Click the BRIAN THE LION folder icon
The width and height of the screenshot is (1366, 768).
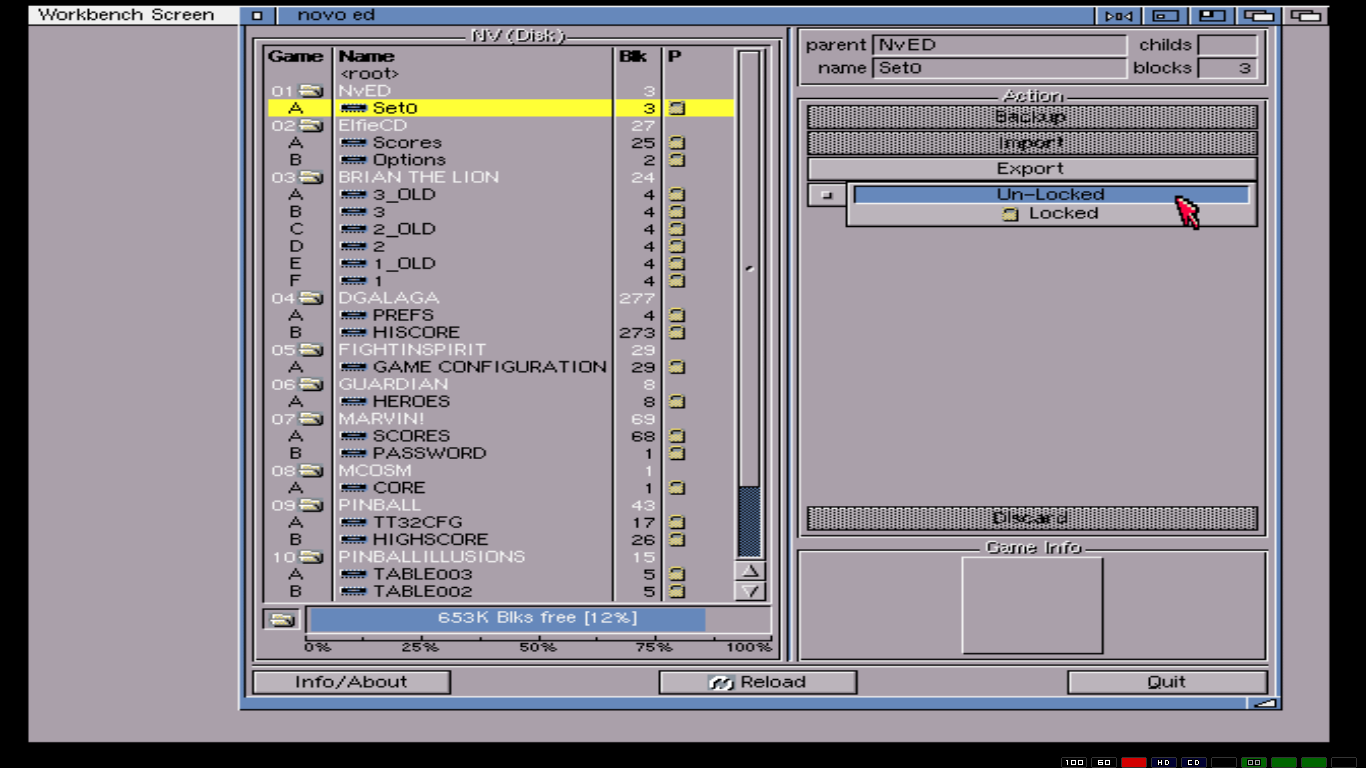click(311, 177)
